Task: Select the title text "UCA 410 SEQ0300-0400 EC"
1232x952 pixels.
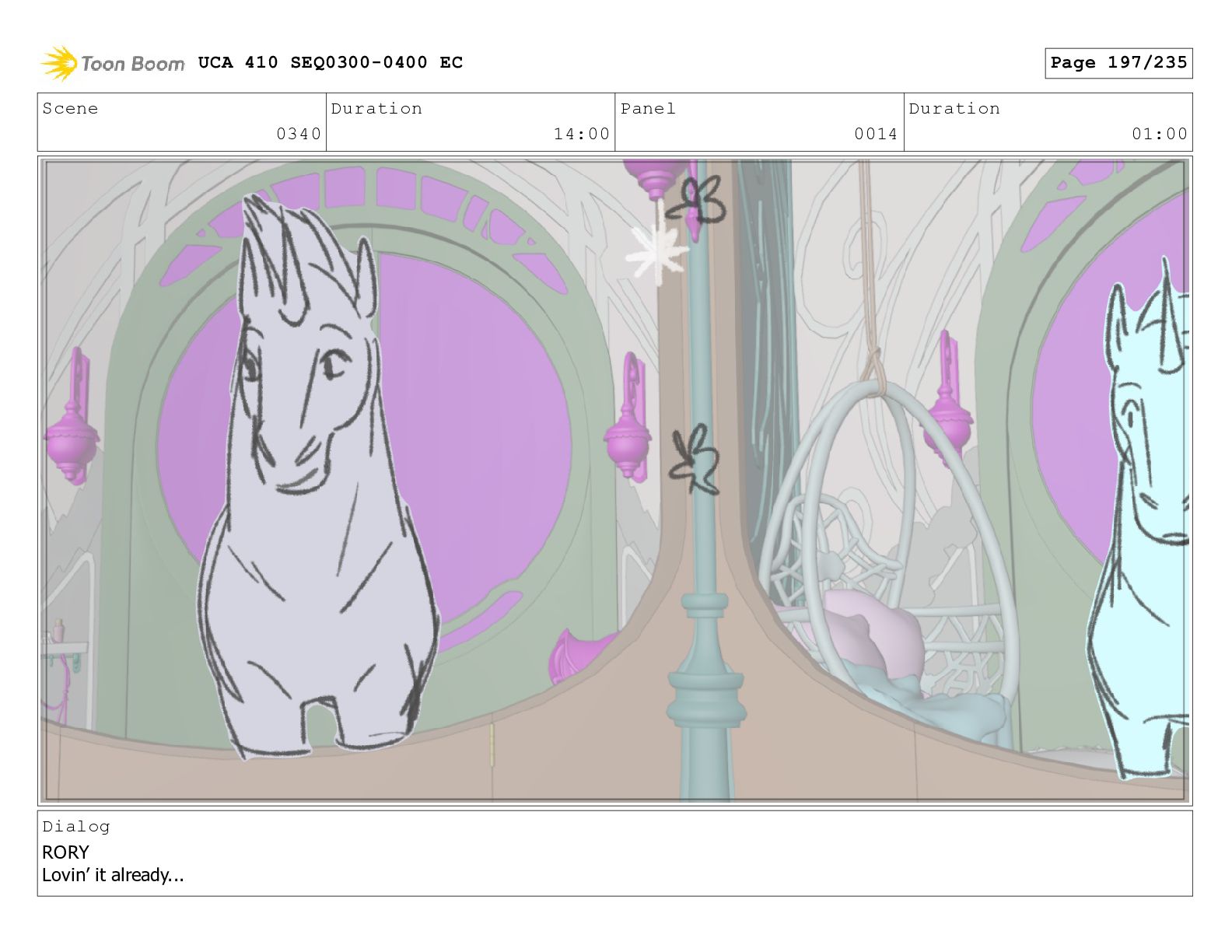Action: click(x=331, y=62)
